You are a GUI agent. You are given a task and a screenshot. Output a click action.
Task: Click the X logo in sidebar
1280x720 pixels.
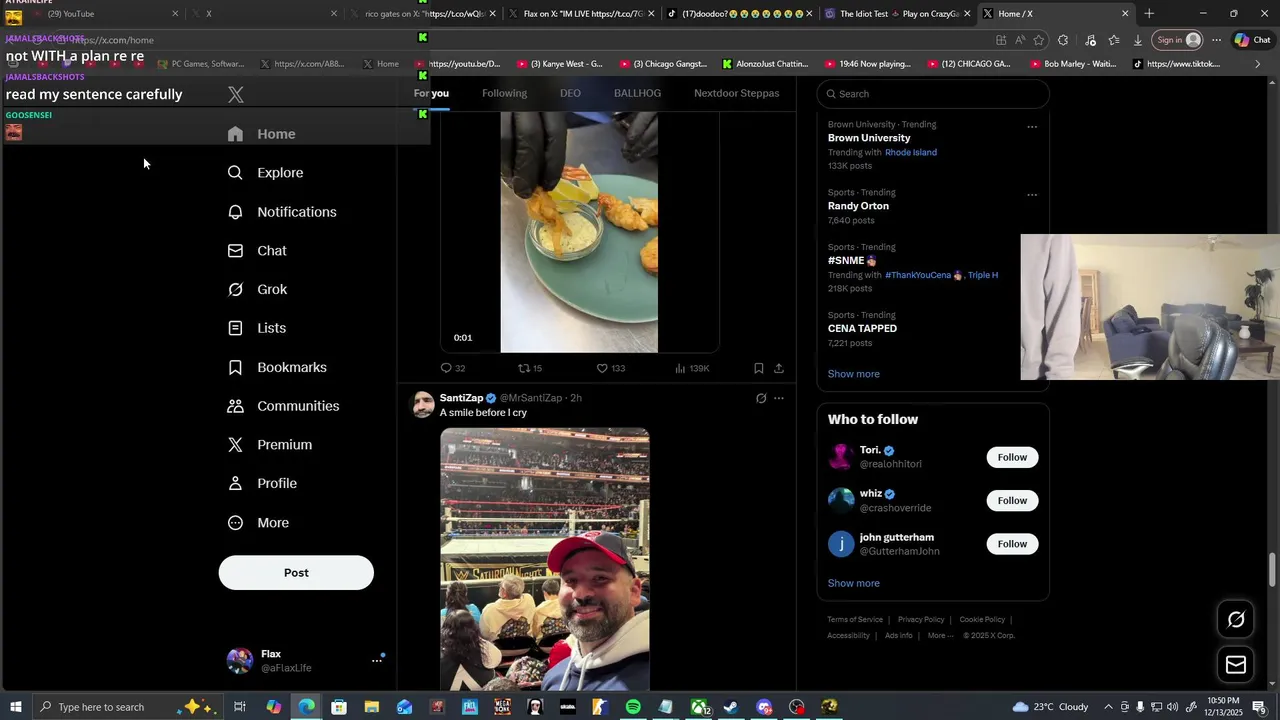point(236,95)
